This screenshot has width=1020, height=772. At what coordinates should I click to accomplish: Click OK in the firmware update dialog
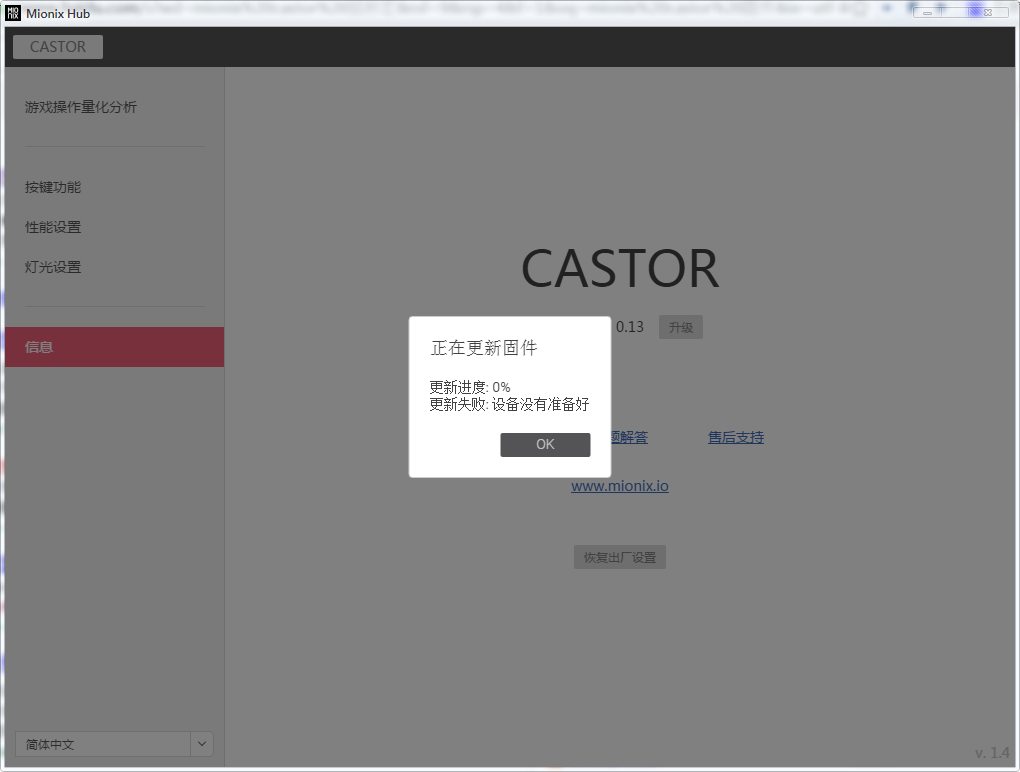pos(545,445)
